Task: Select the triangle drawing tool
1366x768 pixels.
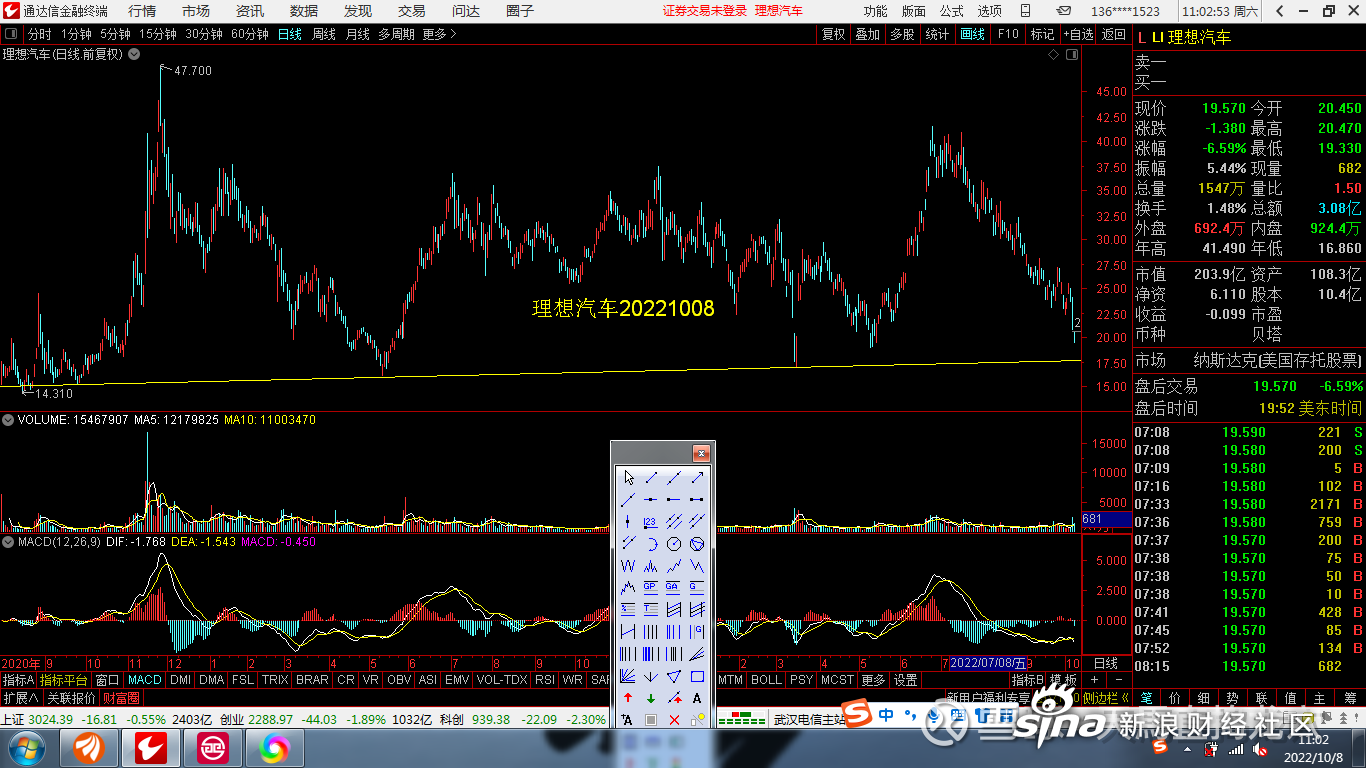Action: (674, 677)
